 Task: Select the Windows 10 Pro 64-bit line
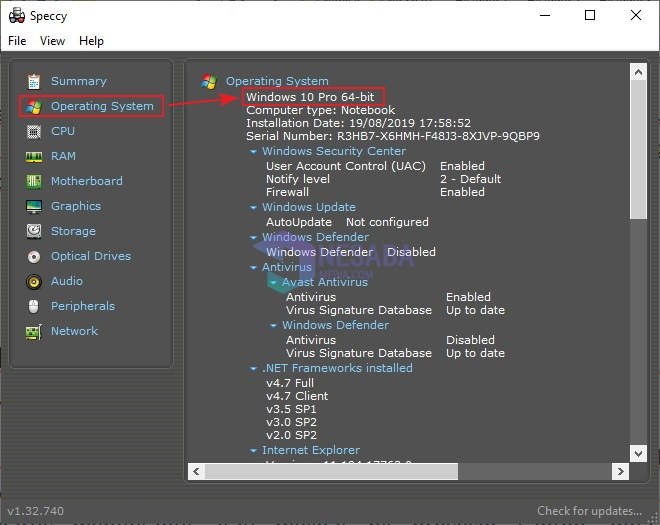click(310, 97)
